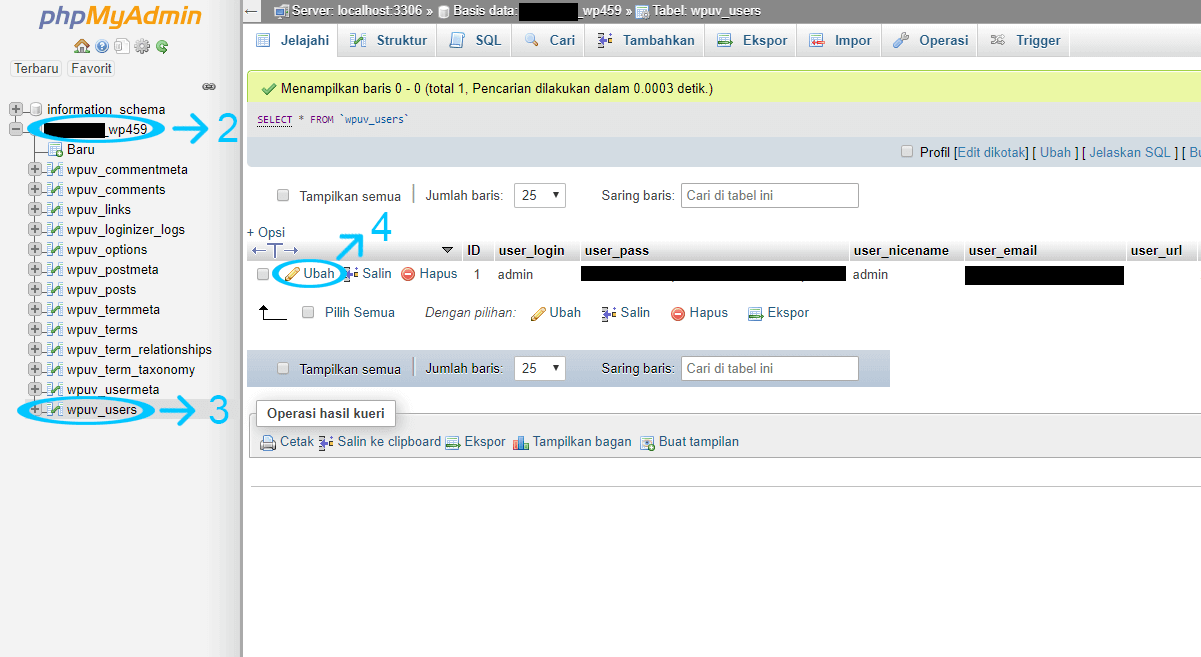The height and width of the screenshot is (657, 1201).
Task: Tick the admin row checkbox
Action: tap(263, 274)
